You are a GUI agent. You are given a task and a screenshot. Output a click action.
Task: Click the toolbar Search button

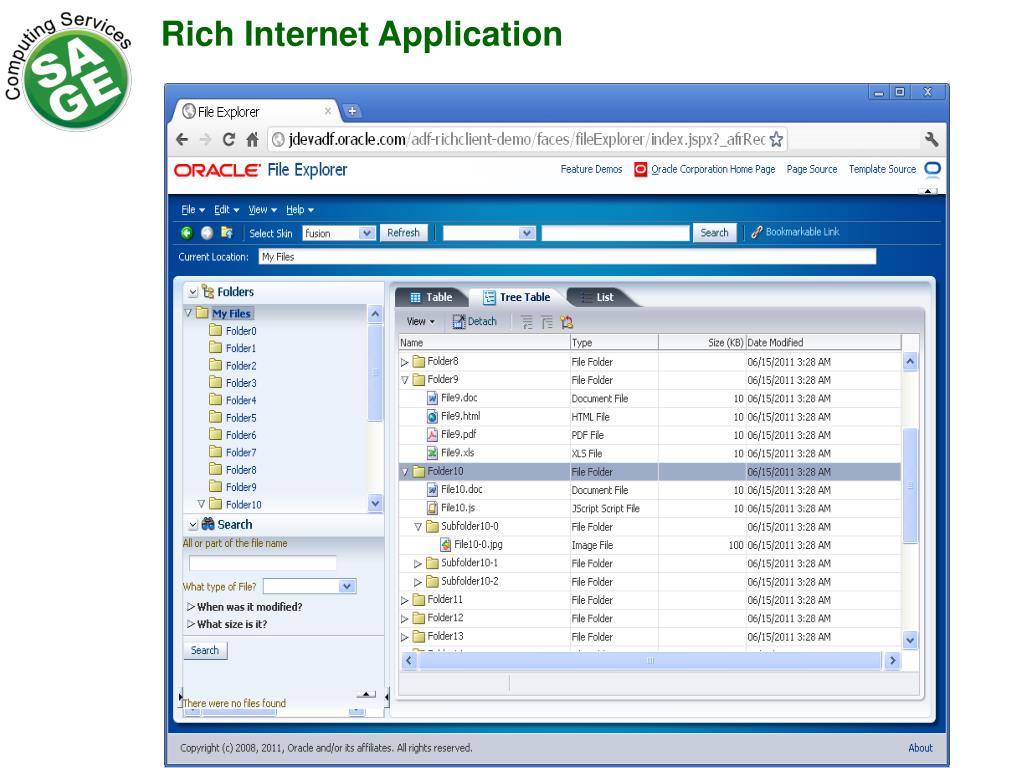click(x=714, y=232)
